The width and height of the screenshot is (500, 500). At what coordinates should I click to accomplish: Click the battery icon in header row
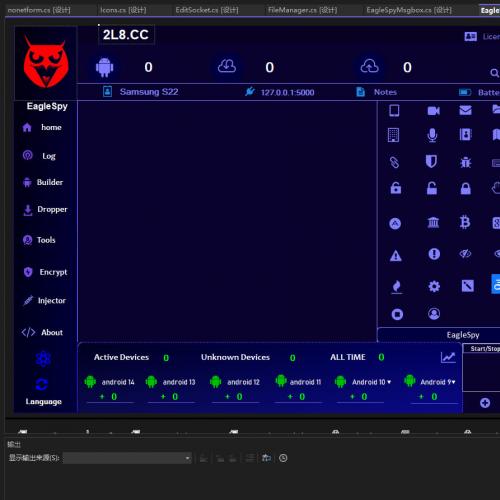coord(465,92)
